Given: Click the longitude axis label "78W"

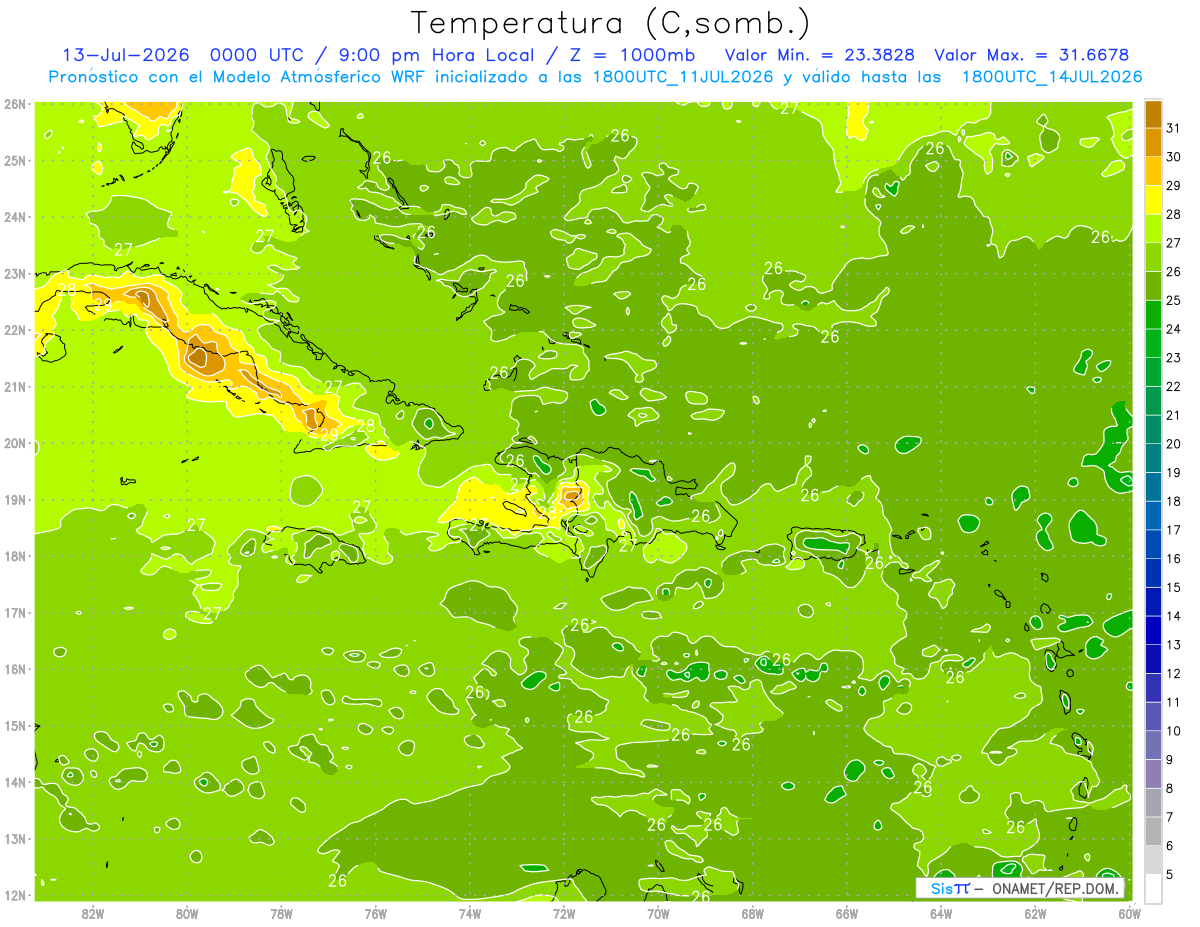Looking at the screenshot, I should pyautogui.click(x=281, y=912).
